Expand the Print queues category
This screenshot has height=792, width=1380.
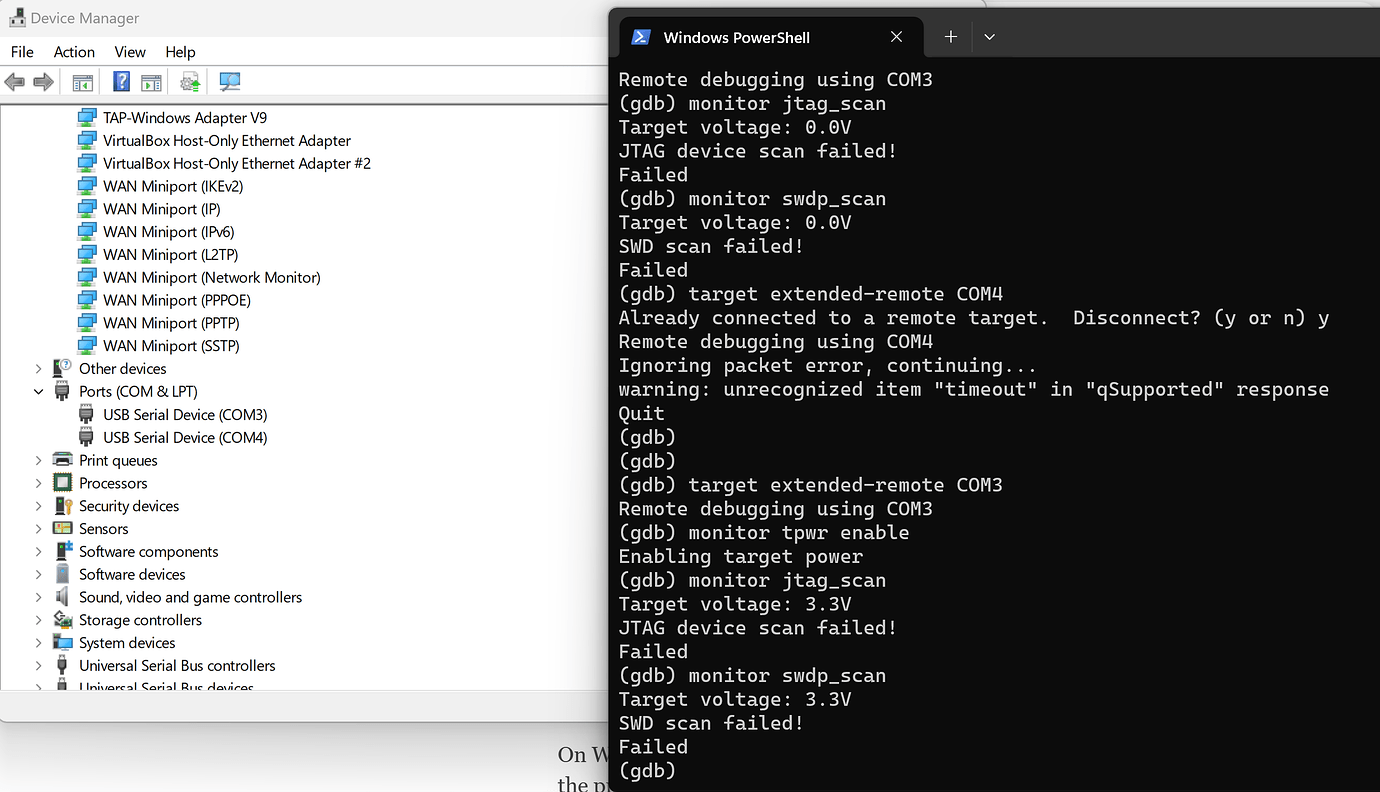39,460
